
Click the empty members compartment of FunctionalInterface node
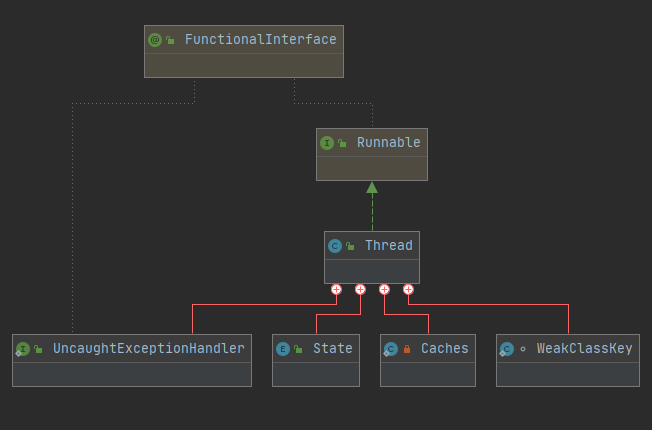click(244, 65)
